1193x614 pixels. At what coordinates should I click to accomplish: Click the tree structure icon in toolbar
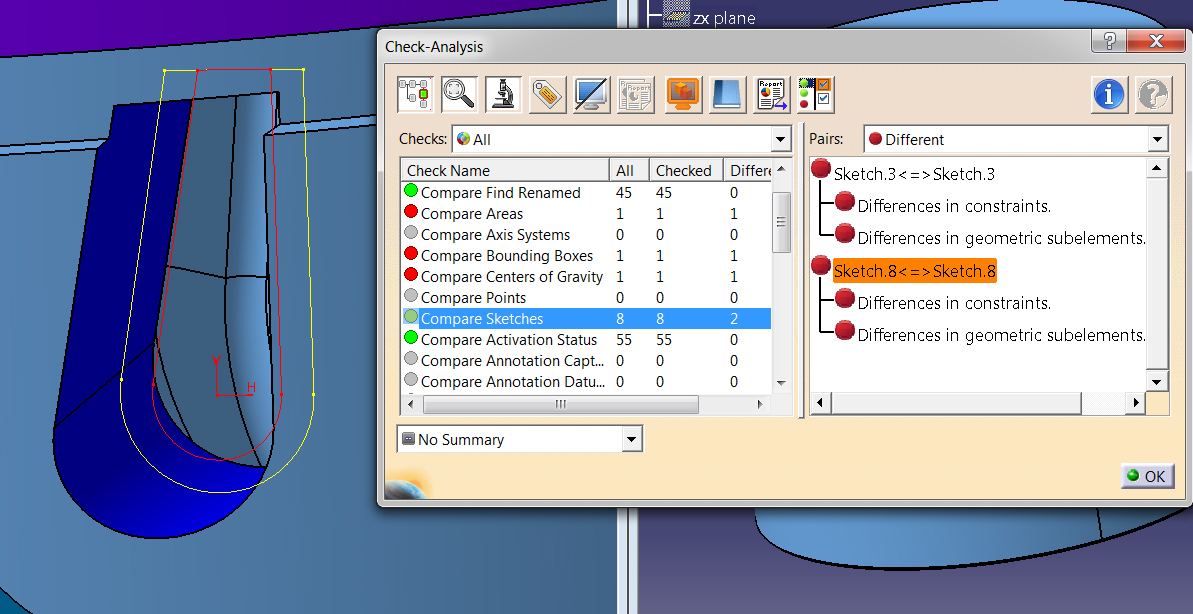[x=414, y=95]
